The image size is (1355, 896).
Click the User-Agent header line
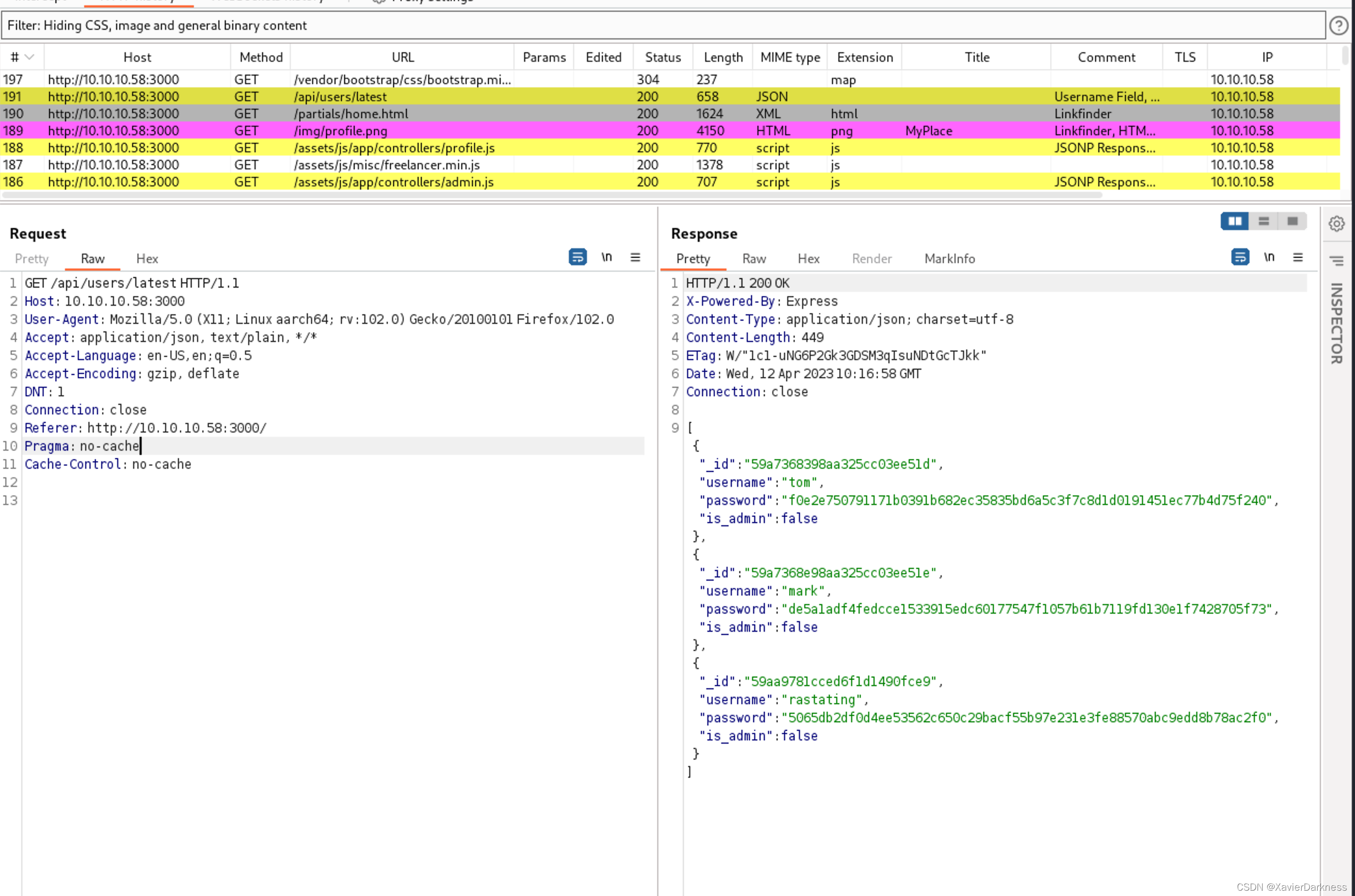[319, 320]
